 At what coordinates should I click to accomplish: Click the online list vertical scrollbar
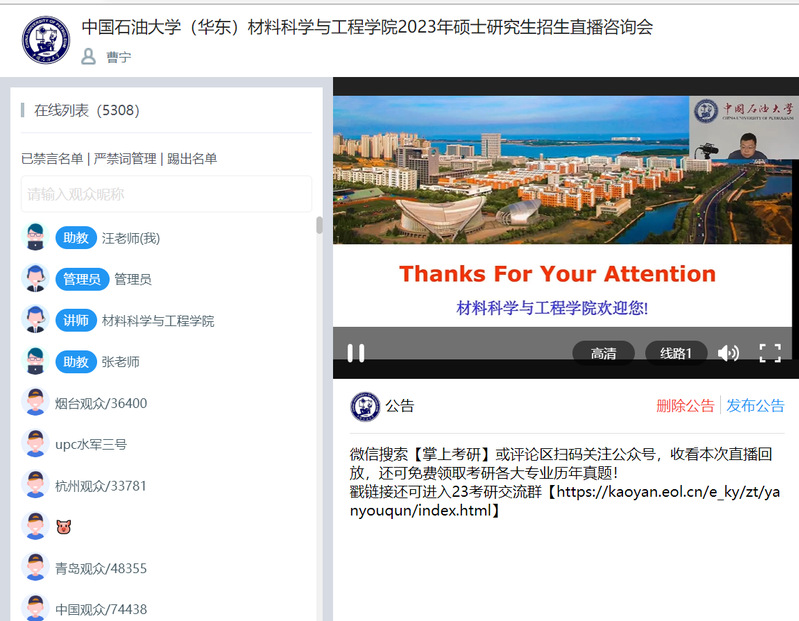point(319,226)
